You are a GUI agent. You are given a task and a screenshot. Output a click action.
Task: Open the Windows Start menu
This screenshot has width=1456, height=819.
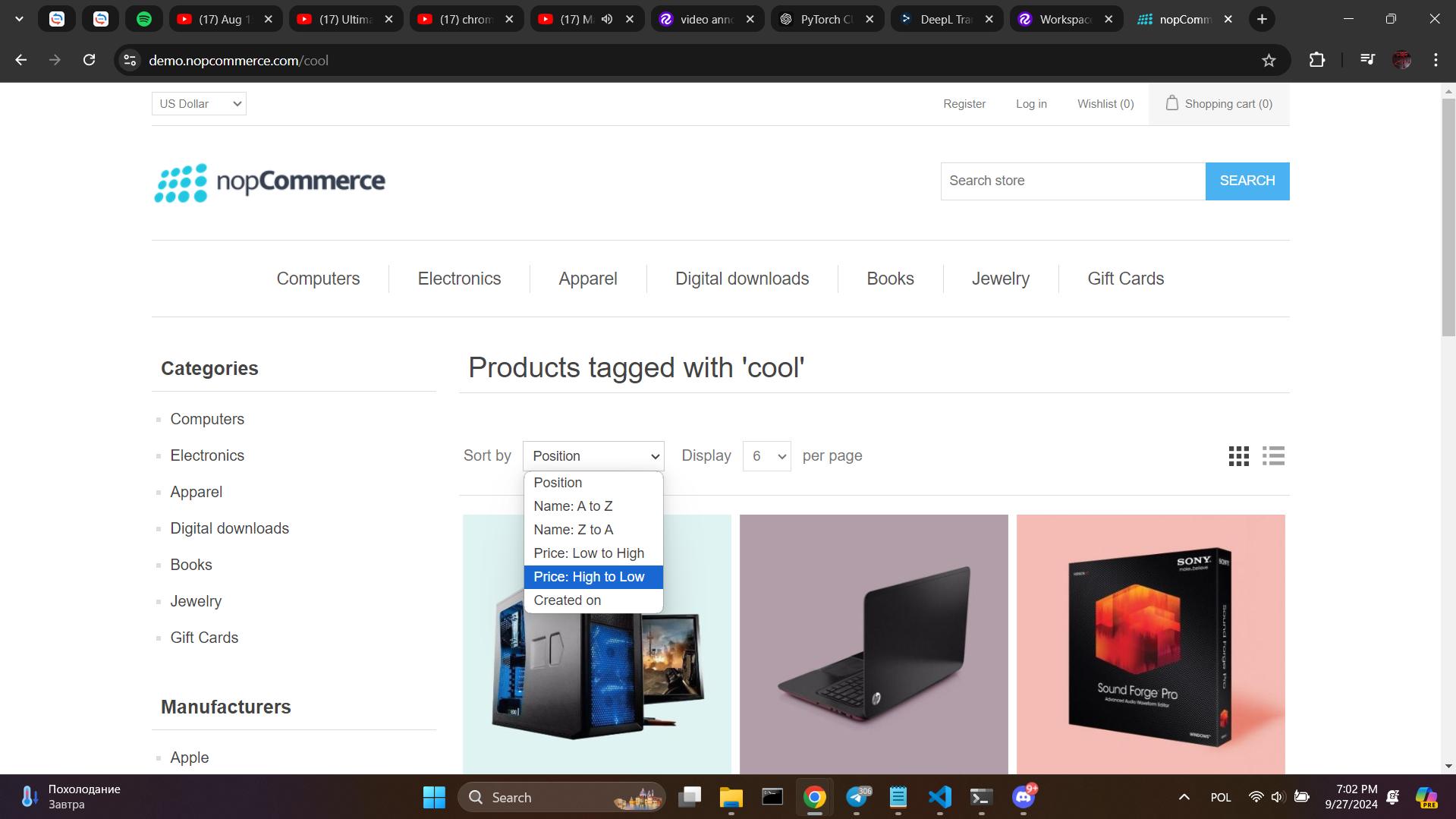click(434, 797)
